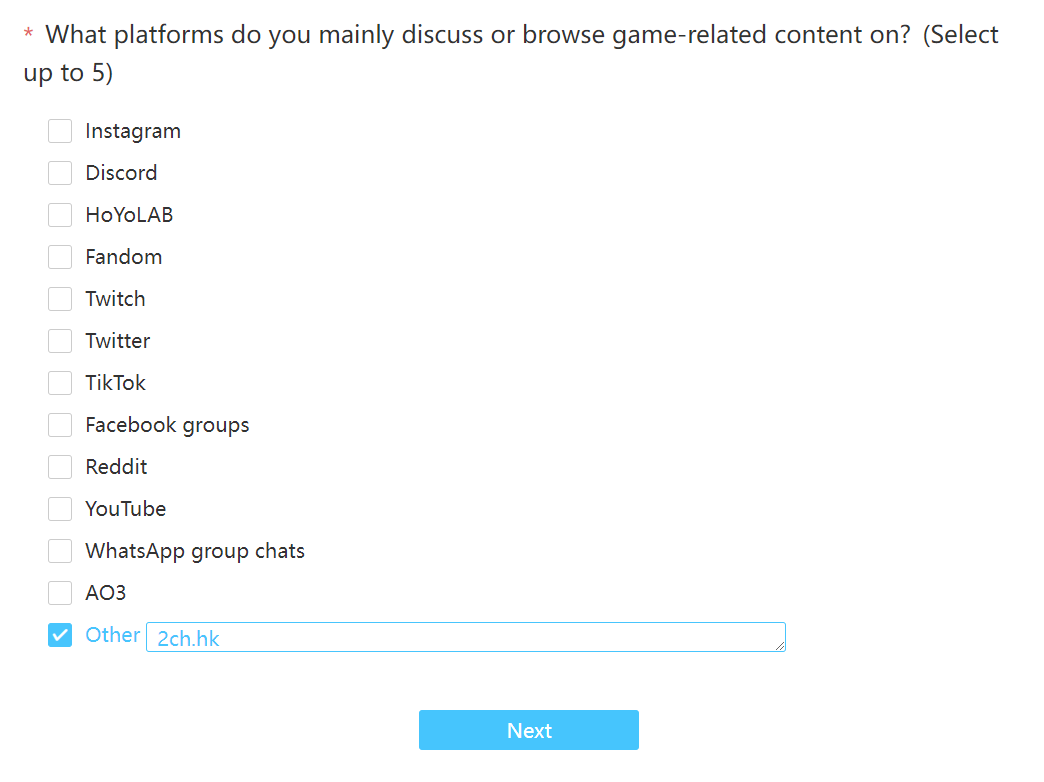Viewport: 1044px width, 782px height.
Task: Tick the Discord option box
Action: pos(60,173)
